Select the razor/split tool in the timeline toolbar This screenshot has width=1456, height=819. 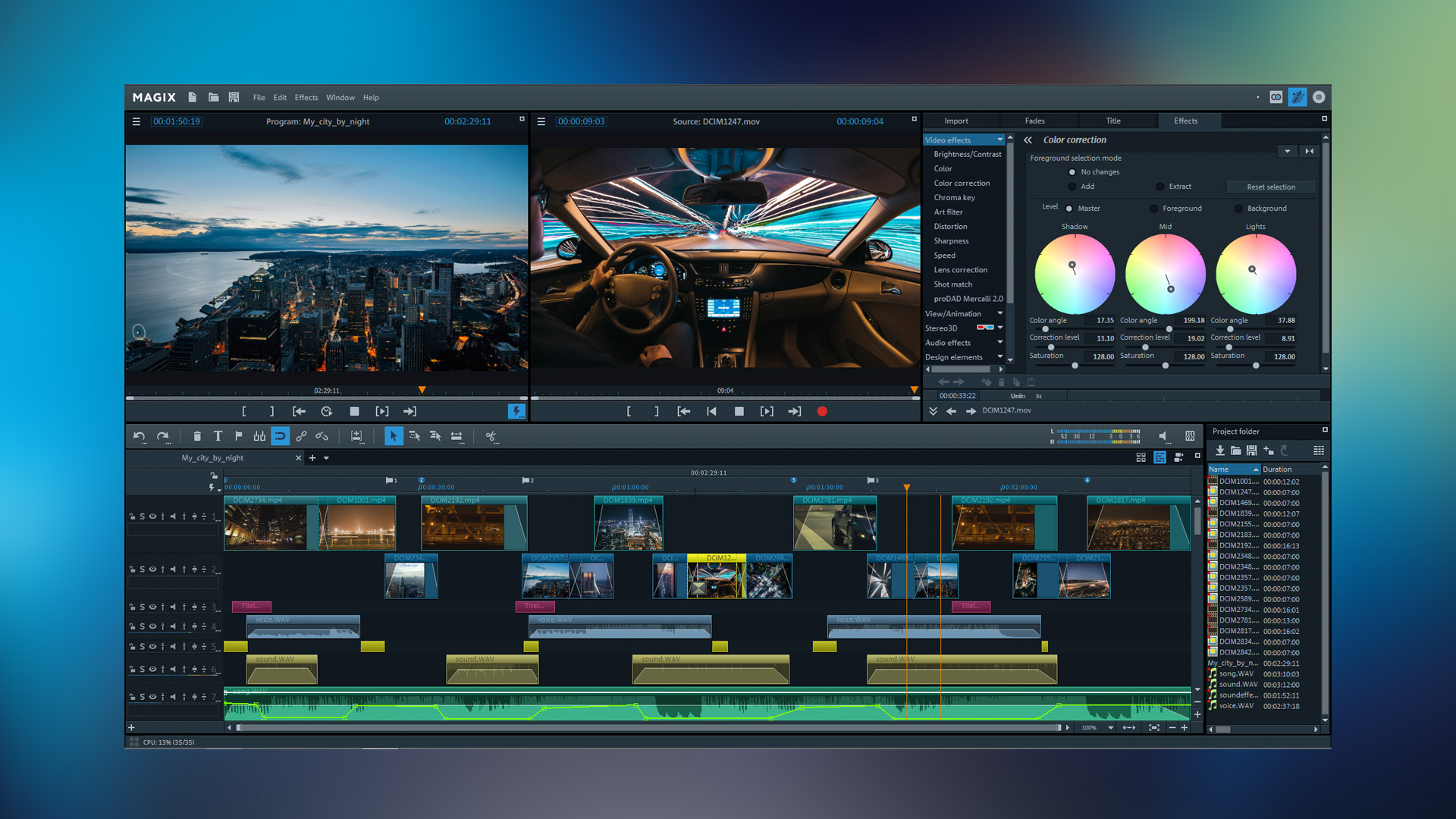pos(491,436)
